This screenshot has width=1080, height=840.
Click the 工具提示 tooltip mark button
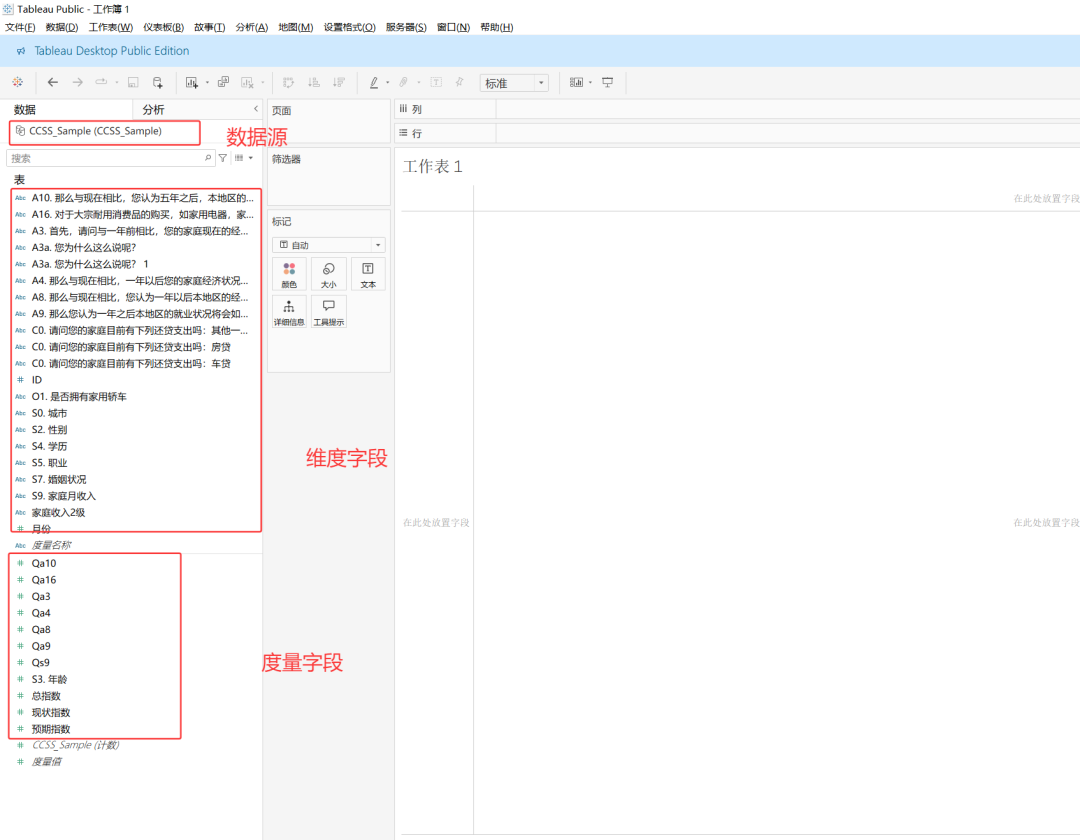(329, 312)
